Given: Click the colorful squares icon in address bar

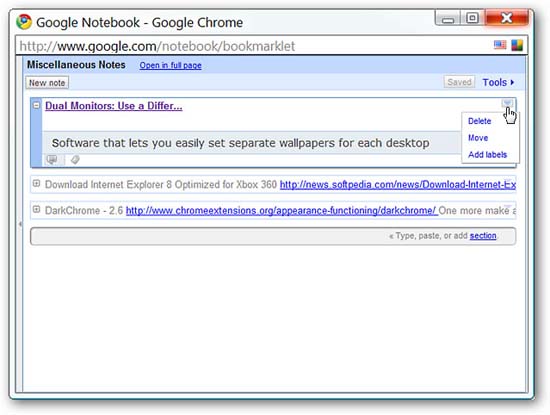Looking at the screenshot, I should [517, 45].
